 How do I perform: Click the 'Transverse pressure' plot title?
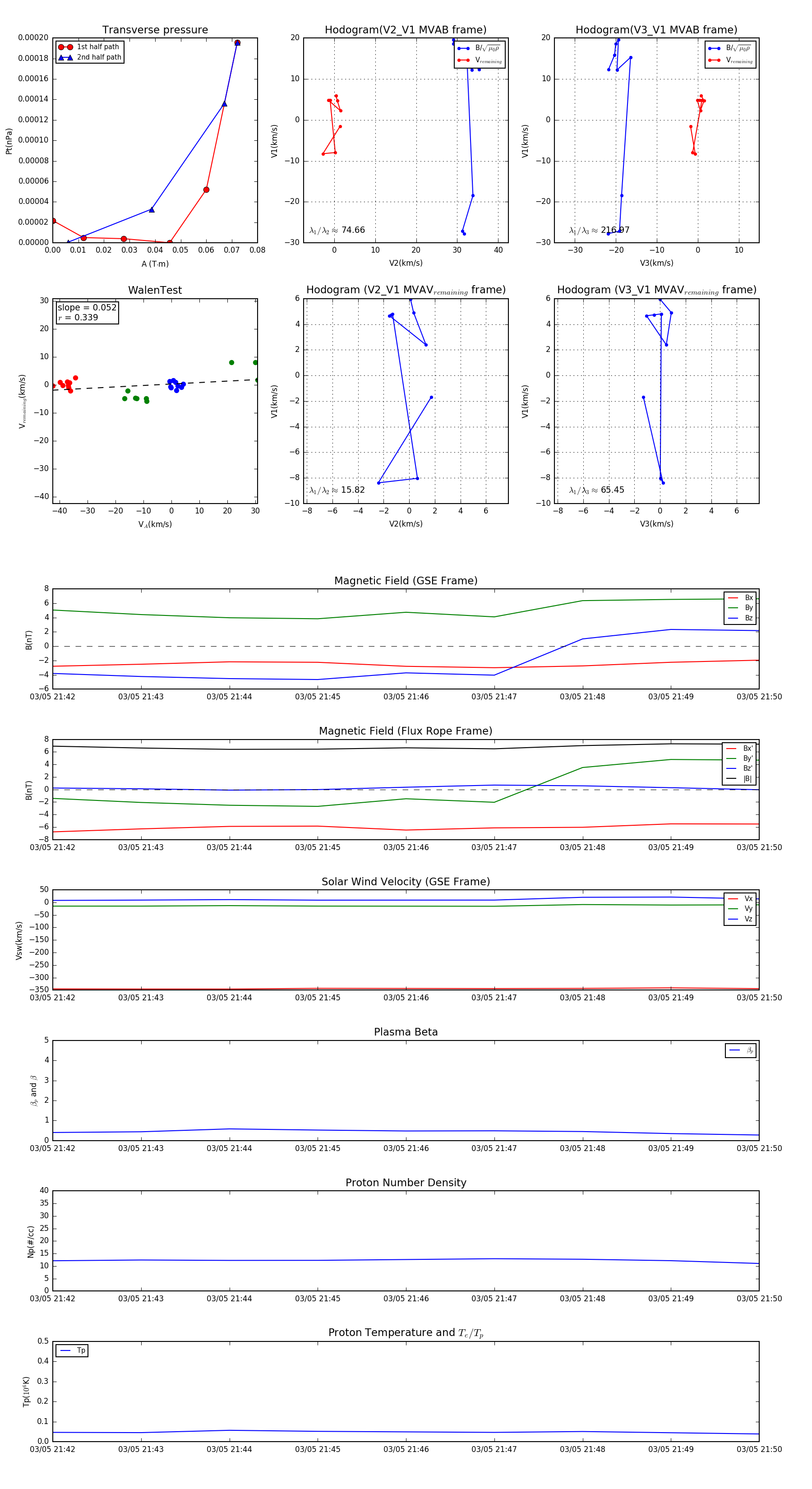click(155, 30)
